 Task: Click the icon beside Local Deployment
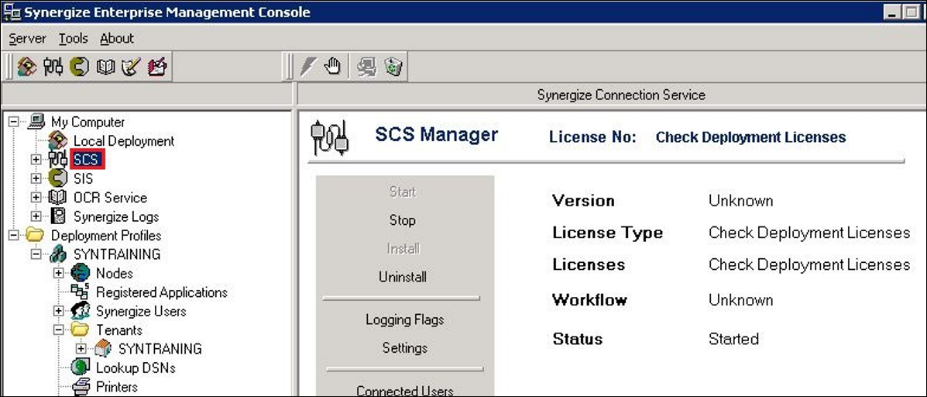pyautogui.click(x=58, y=141)
